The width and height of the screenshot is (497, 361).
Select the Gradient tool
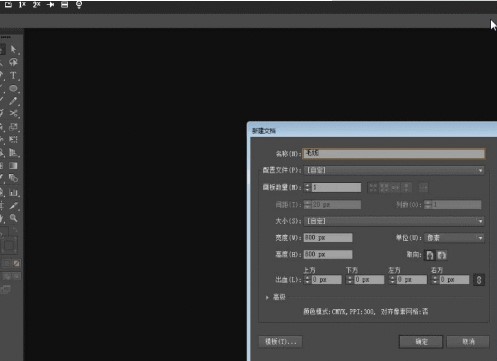point(13,166)
